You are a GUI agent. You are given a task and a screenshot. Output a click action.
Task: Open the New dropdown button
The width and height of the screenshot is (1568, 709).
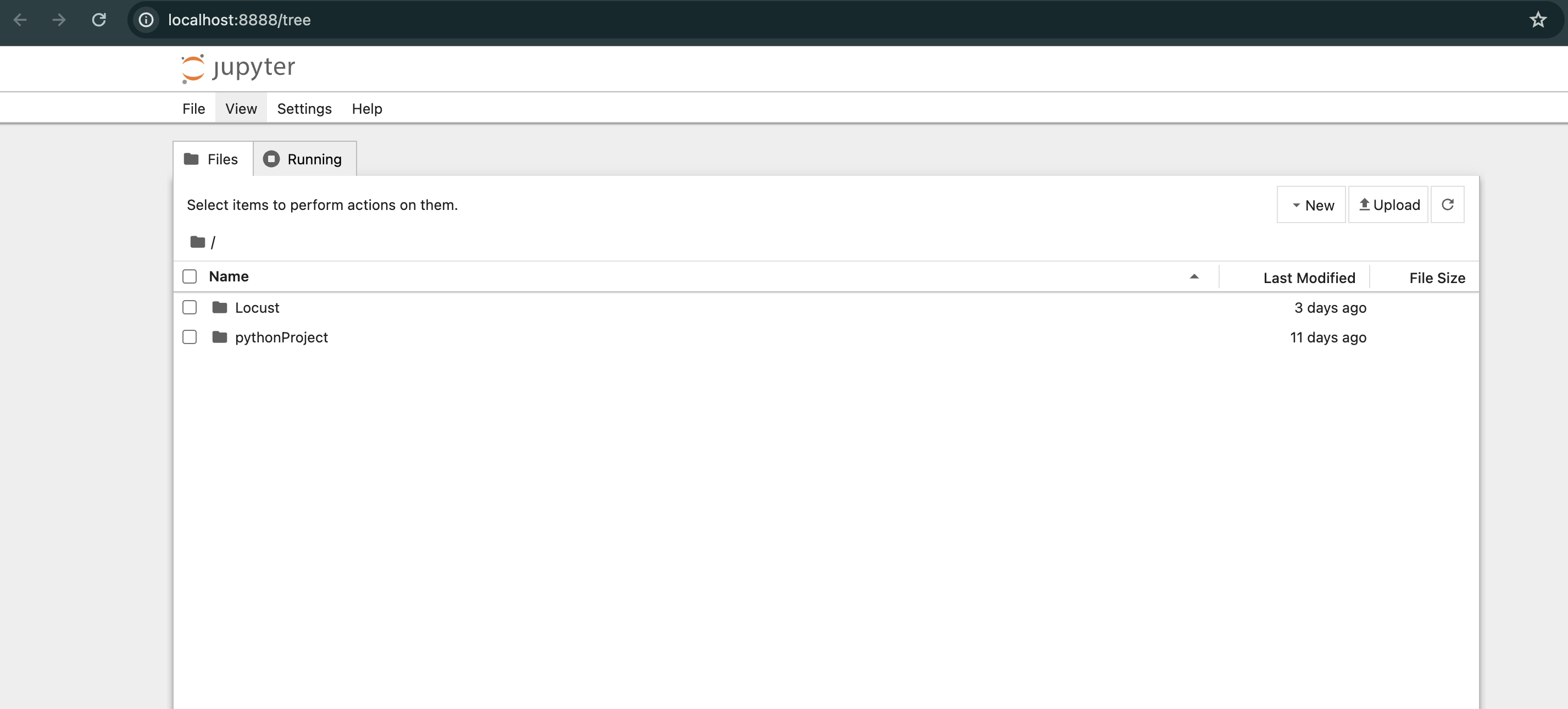tap(1312, 205)
